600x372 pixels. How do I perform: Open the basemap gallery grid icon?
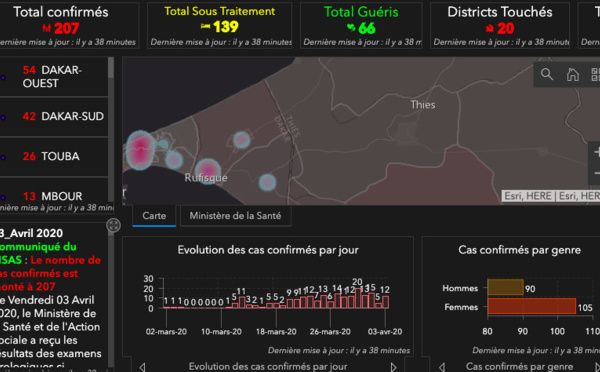tap(595, 74)
